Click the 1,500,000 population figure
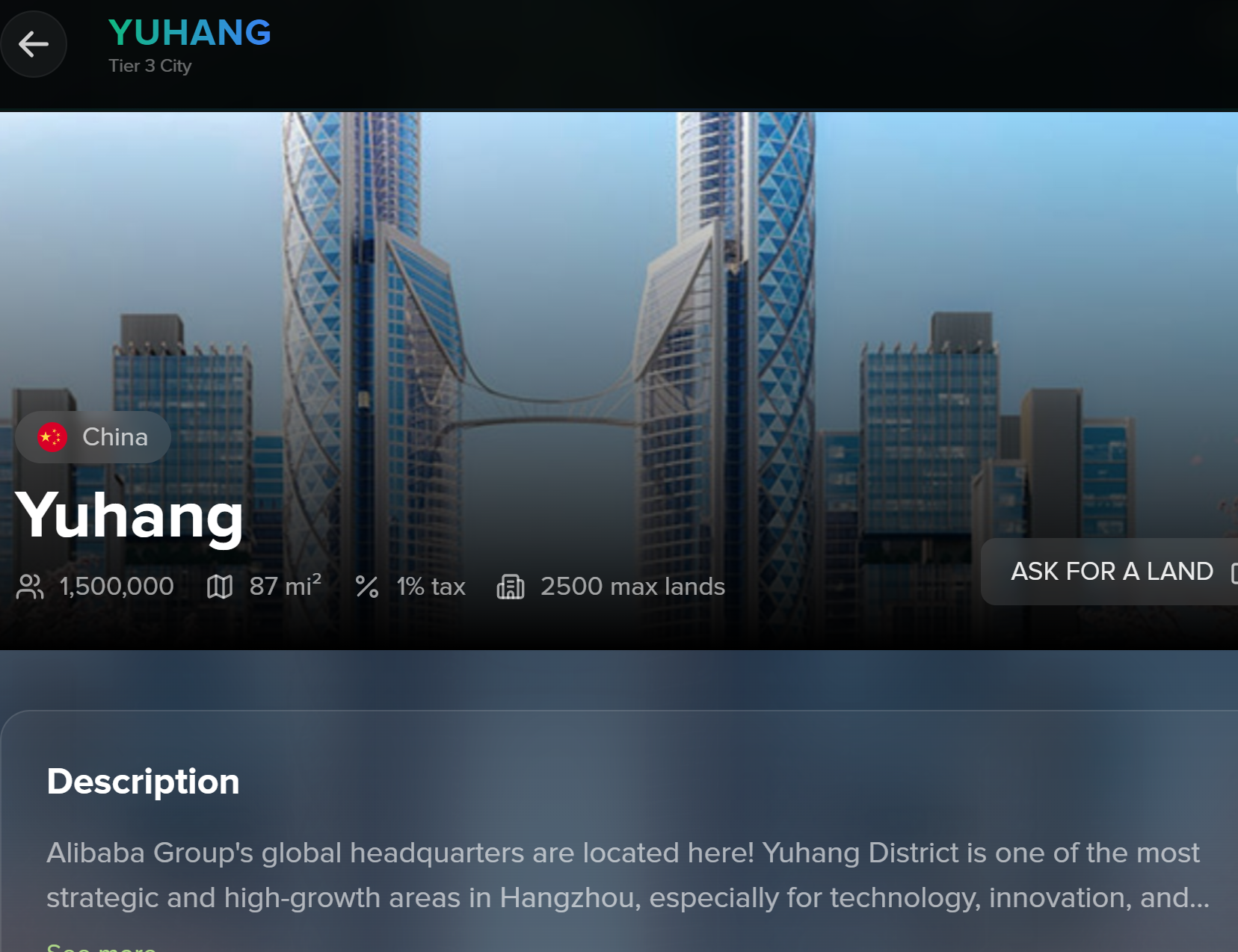The height and width of the screenshot is (952, 1238). coord(117,587)
